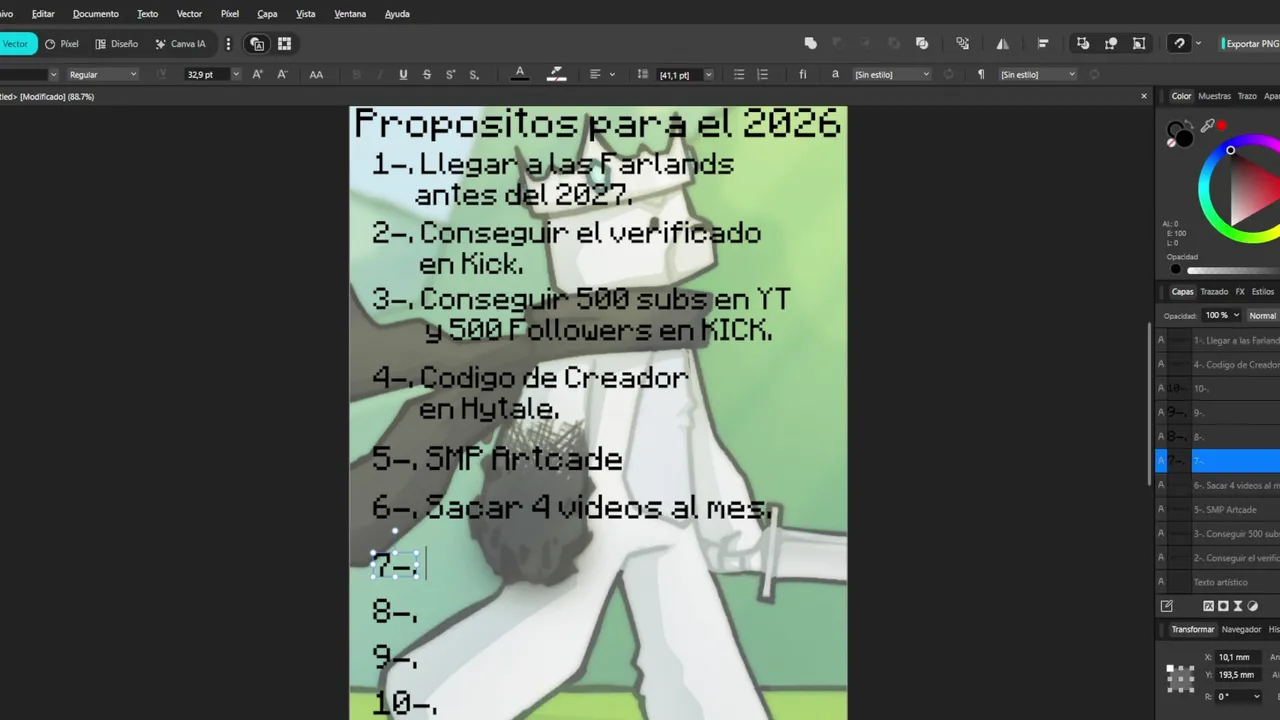Toggle bulleted list

[739, 74]
